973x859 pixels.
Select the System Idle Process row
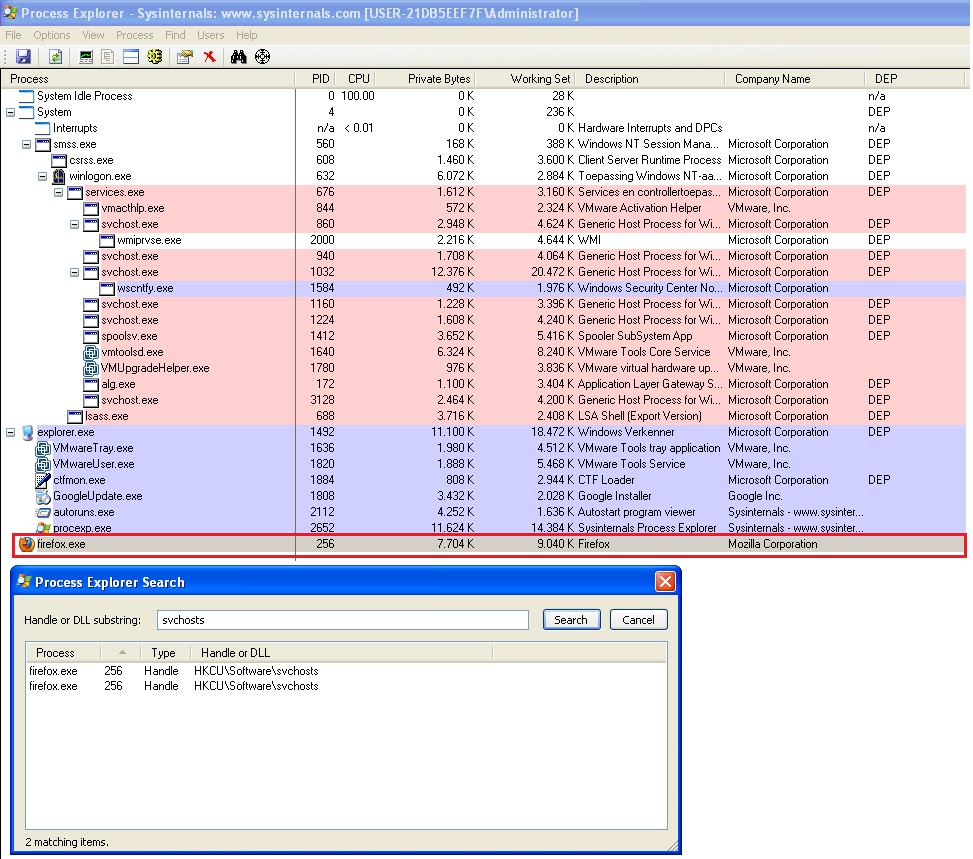pos(483,96)
